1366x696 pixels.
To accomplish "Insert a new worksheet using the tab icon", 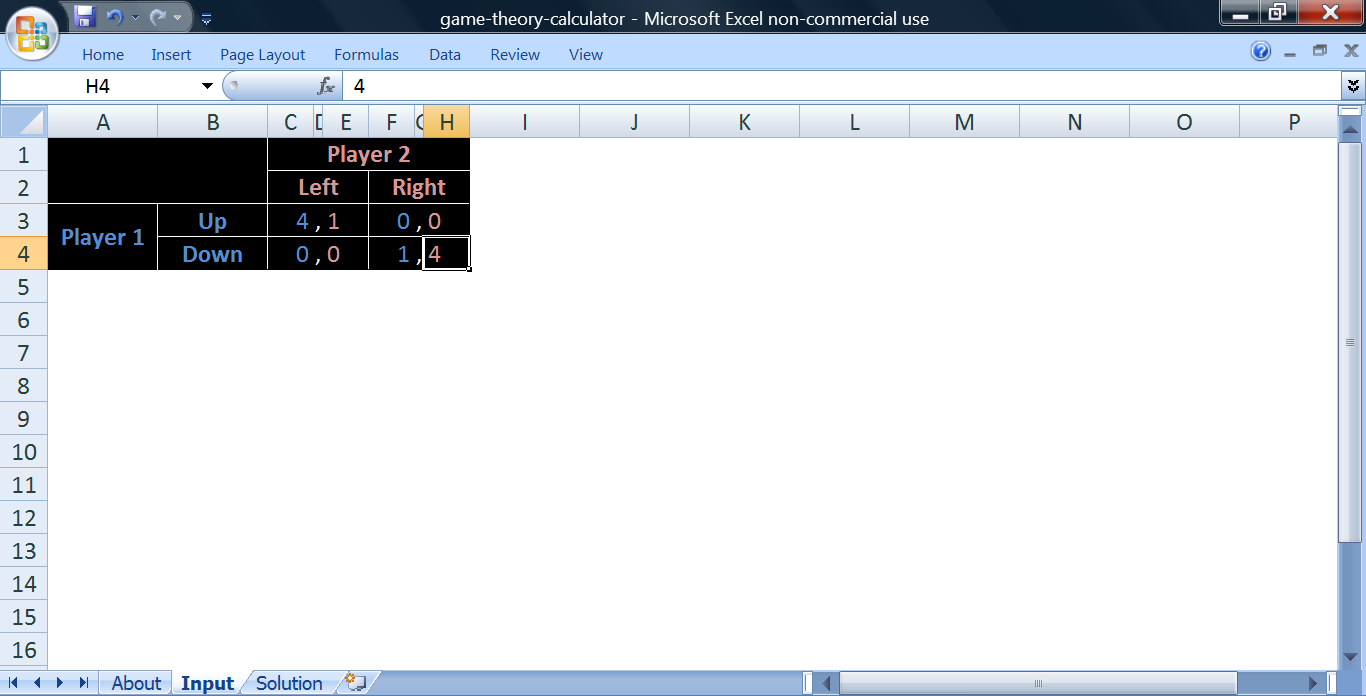I will (355, 682).
